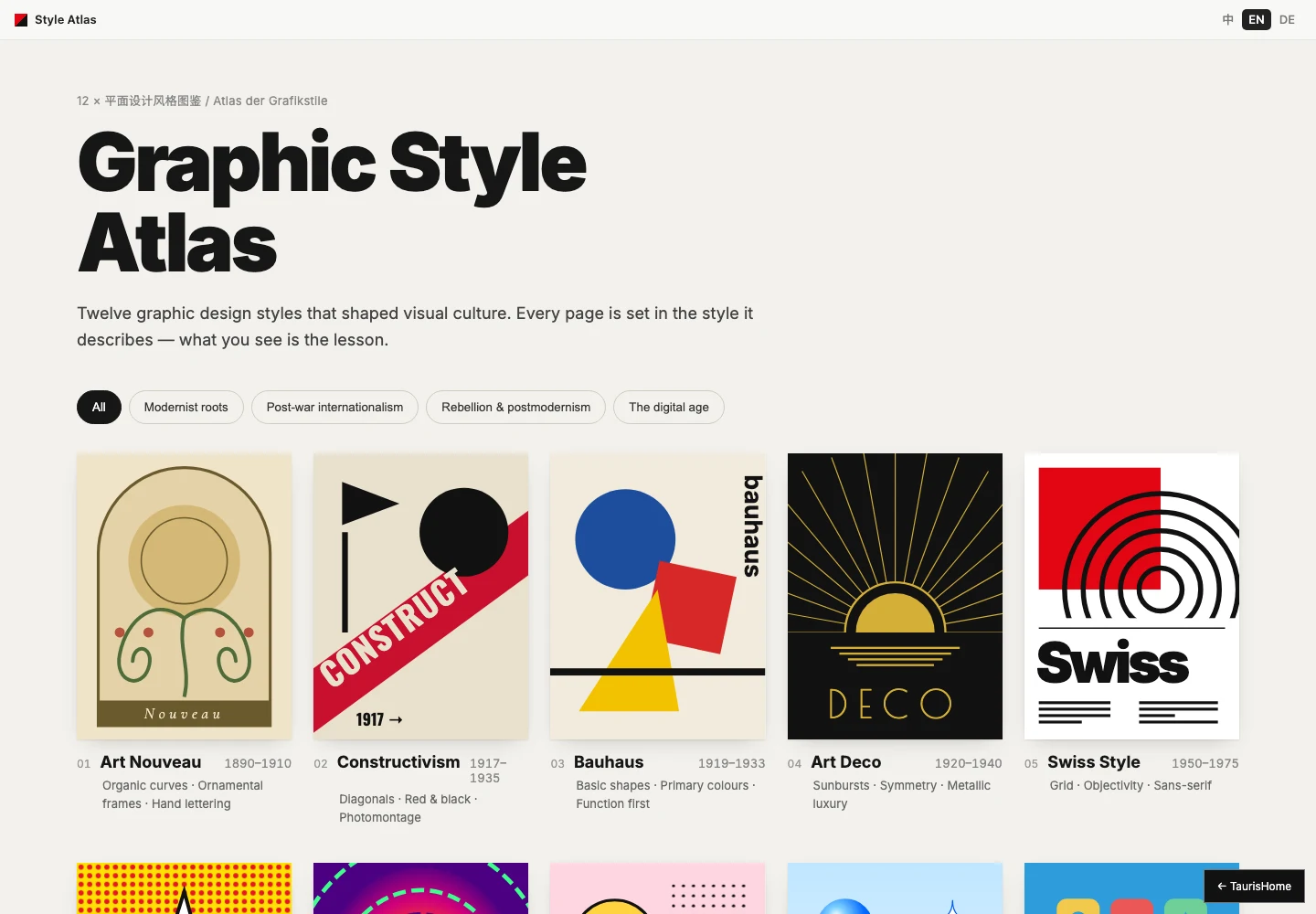Viewport: 1316px width, 914px height.
Task: Click the Style Atlas brand name
Action: pyautogui.click(x=66, y=20)
